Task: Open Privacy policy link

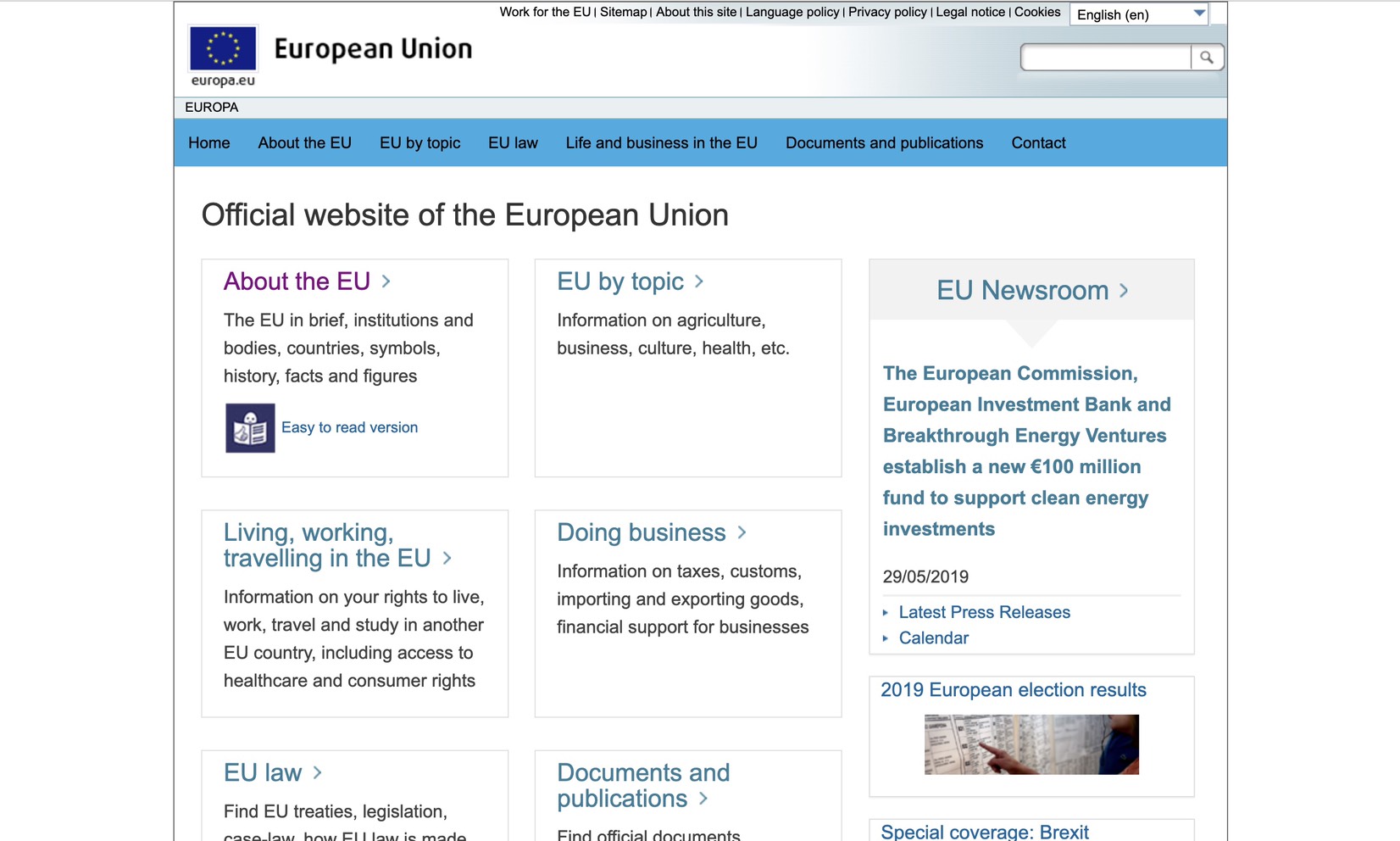Action: 887,12
